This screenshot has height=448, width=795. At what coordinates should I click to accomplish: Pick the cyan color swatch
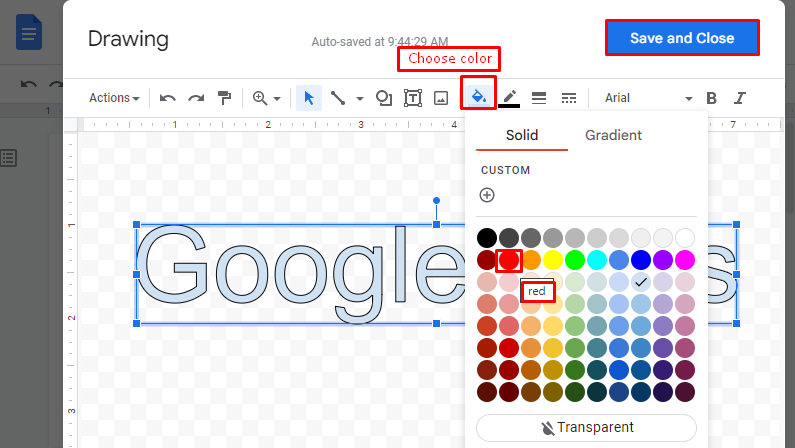tap(597, 260)
